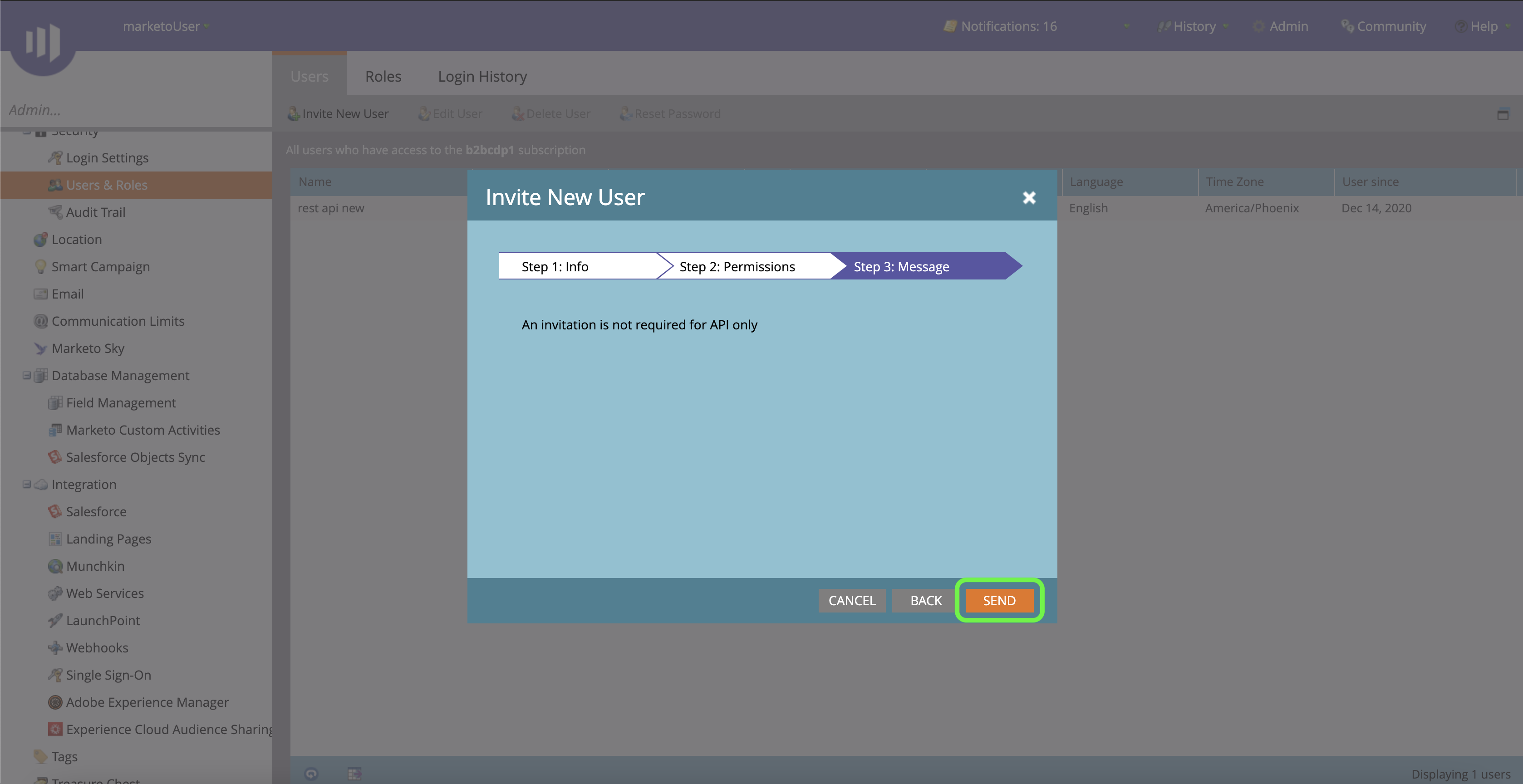Screen dimensions: 1523x784
Task: Open the Login History tab
Action: (x=482, y=76)
